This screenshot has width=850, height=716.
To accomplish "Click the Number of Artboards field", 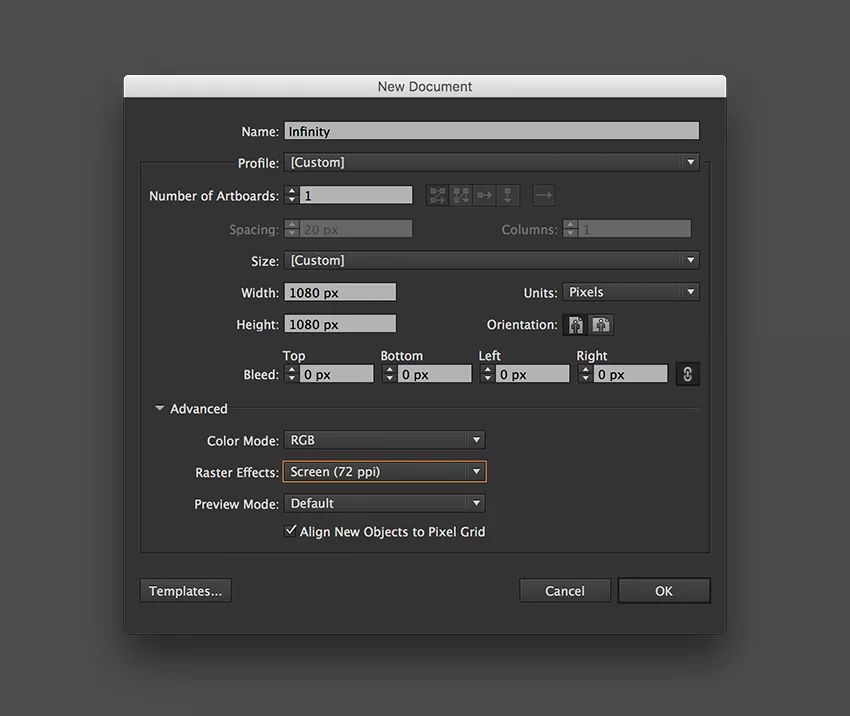I will [356, 195].
